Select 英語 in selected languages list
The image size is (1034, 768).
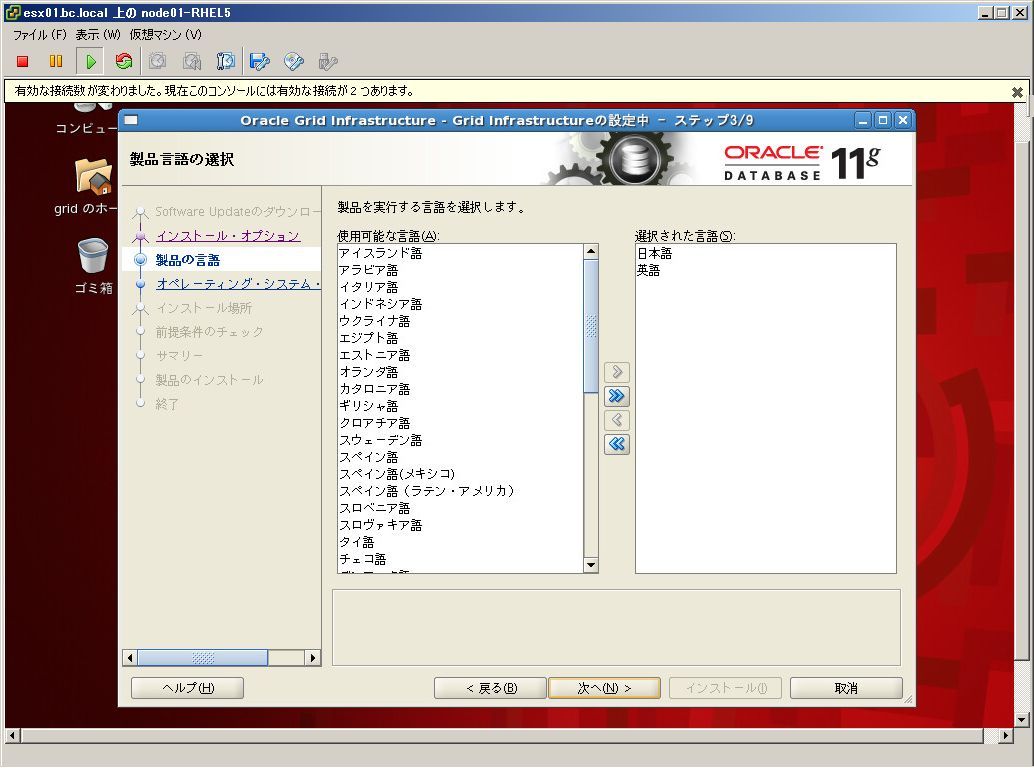765,270
